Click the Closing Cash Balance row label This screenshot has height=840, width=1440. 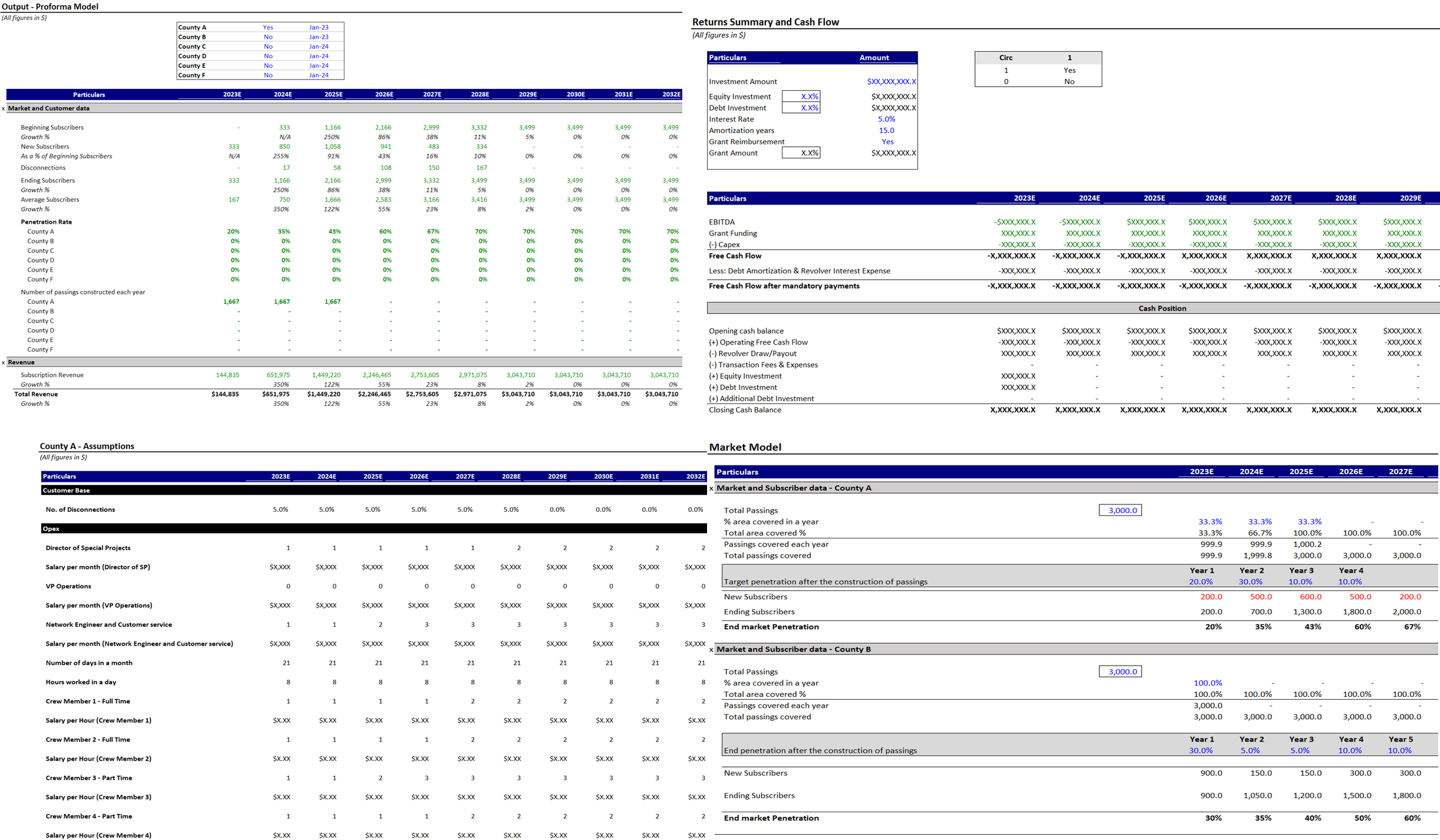(745, 411)
